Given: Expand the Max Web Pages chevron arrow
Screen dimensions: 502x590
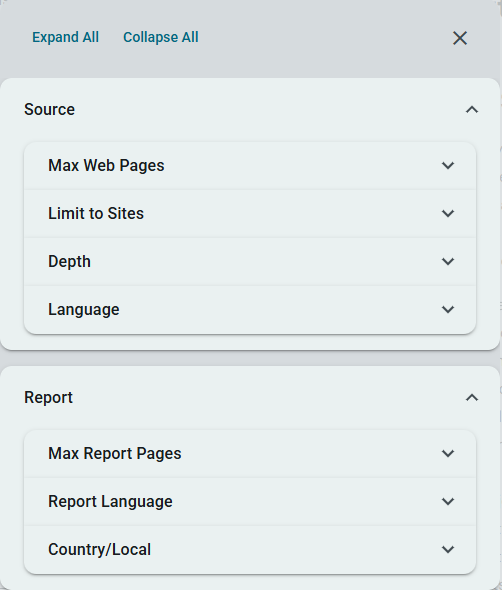Looking at the screenshot, I should click(x=448, y=165).
